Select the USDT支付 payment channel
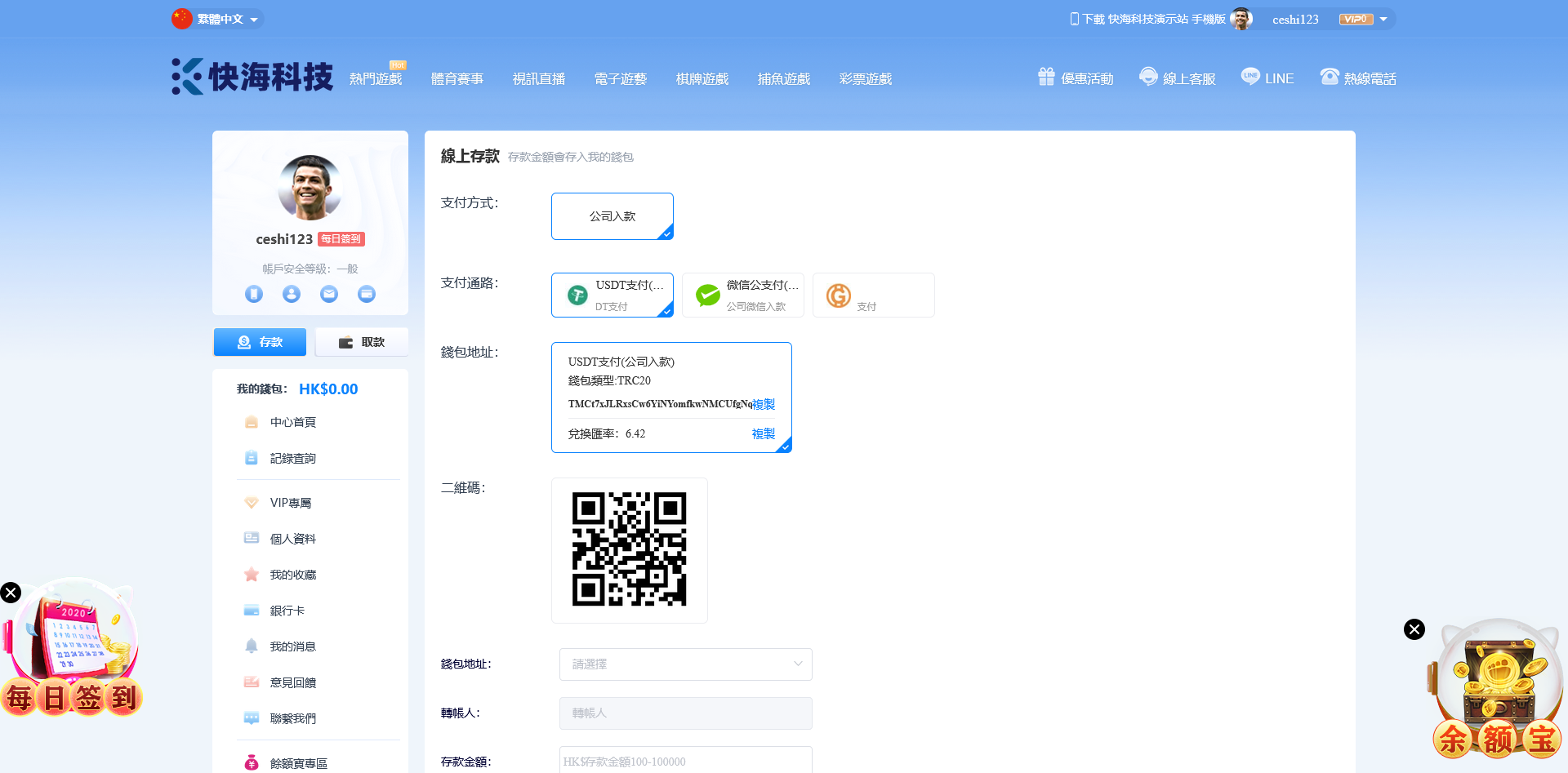This screenshot has width=1568, height=773. tap(612, 295)
